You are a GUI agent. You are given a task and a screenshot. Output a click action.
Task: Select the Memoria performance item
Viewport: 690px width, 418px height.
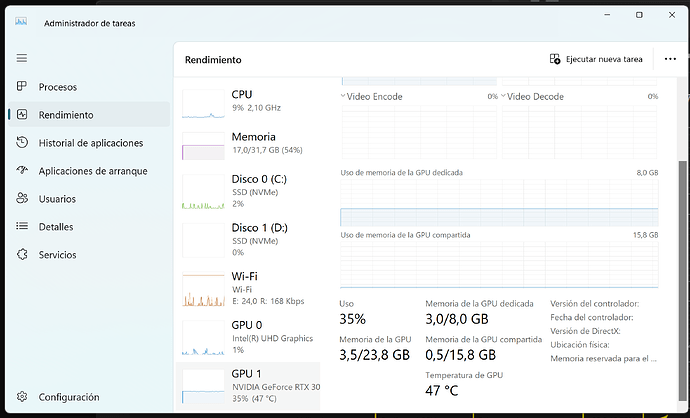(x=248, y=146)
